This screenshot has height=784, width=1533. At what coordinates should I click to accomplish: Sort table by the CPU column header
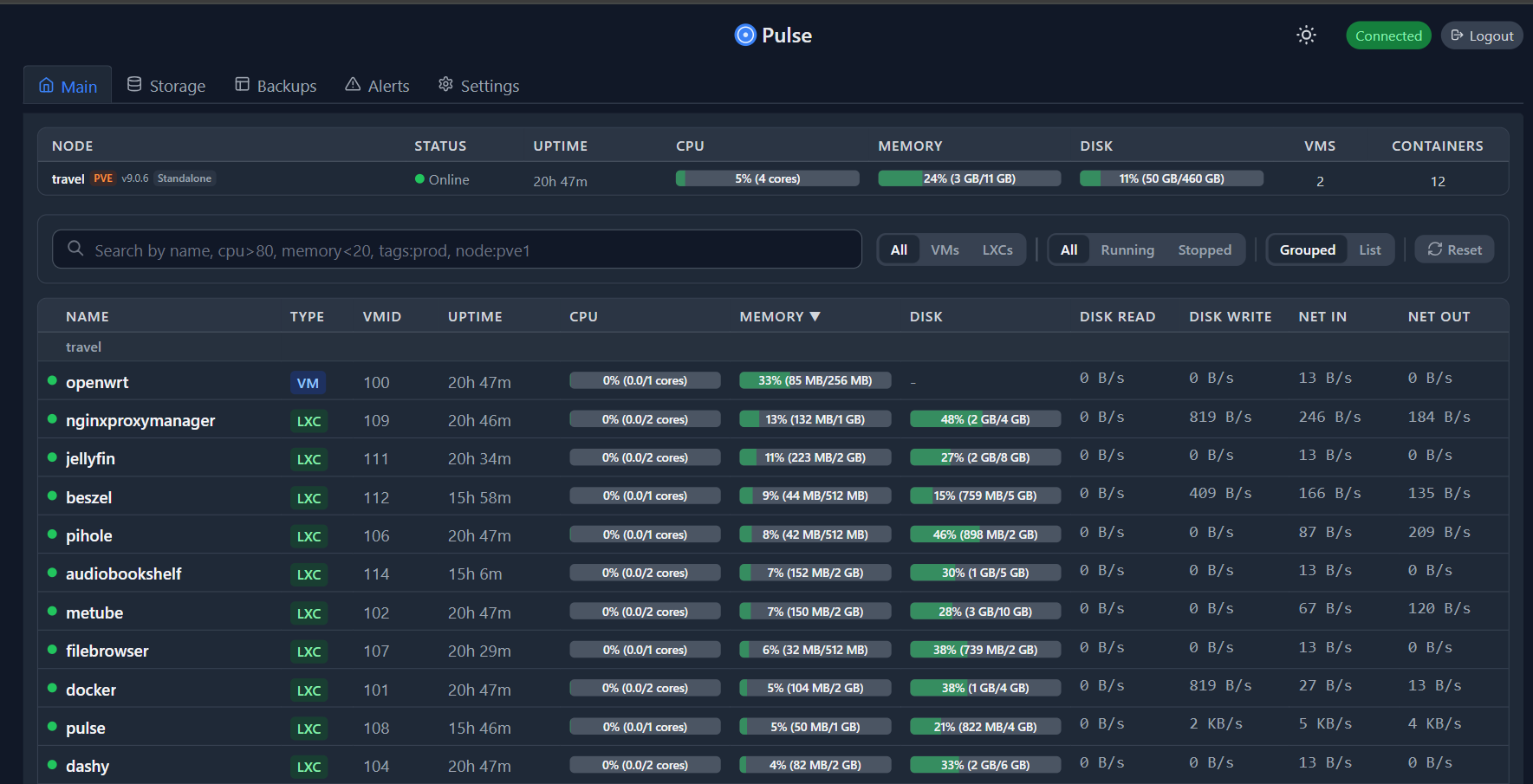tap(583, 317)
